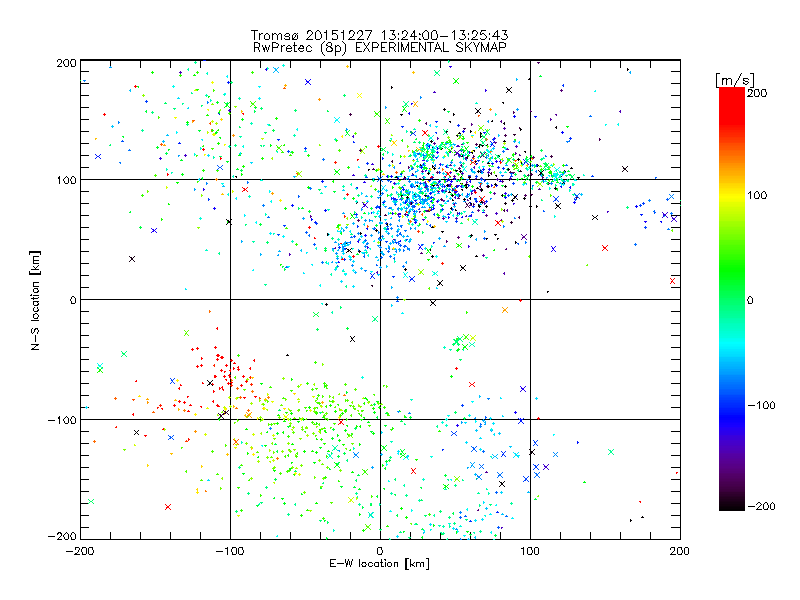Click the plot title 'Tromsø 20151227 13:24:00-13:25:43'

point(380,35)
